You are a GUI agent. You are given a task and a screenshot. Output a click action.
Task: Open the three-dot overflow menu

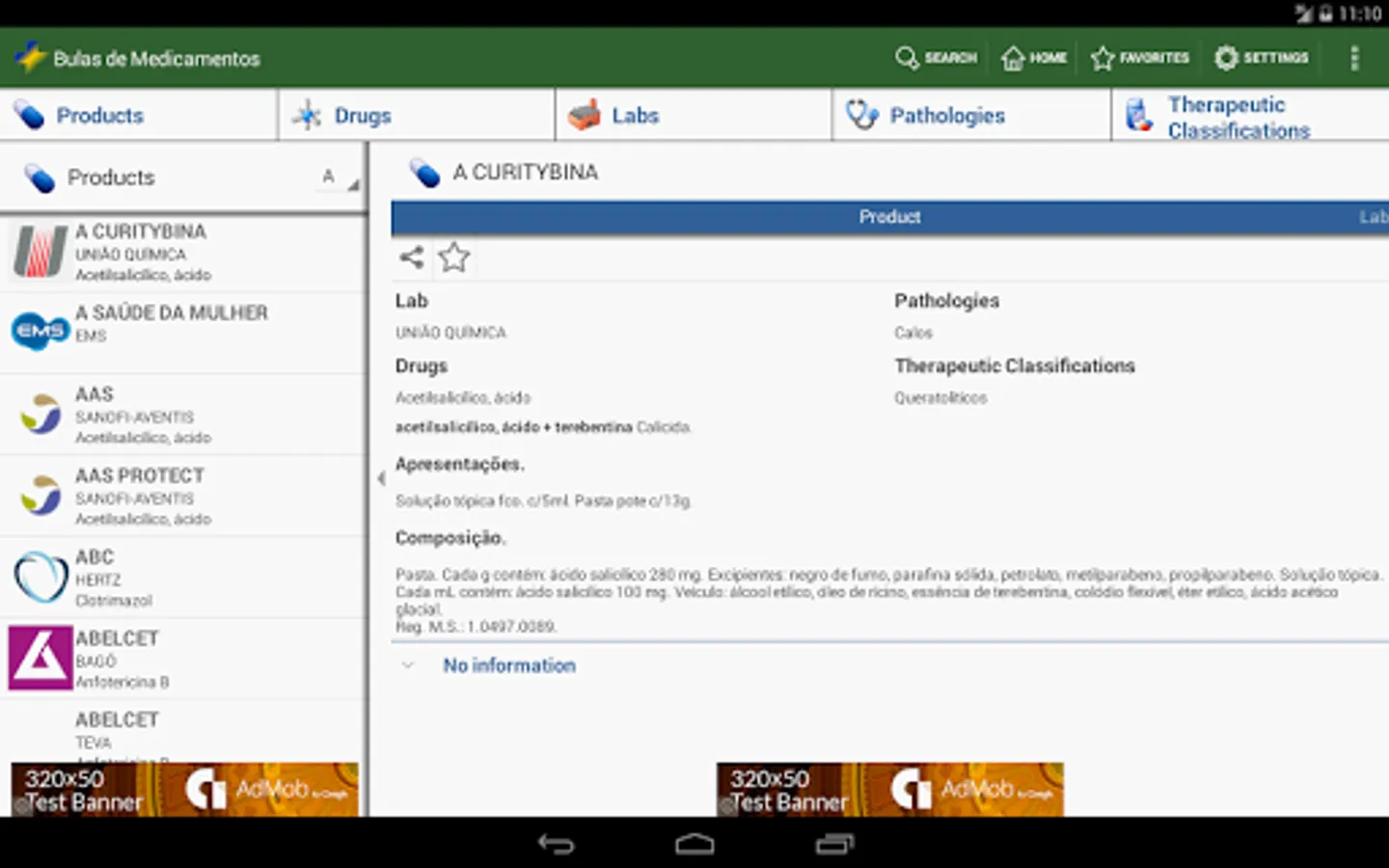[1354, 58]
